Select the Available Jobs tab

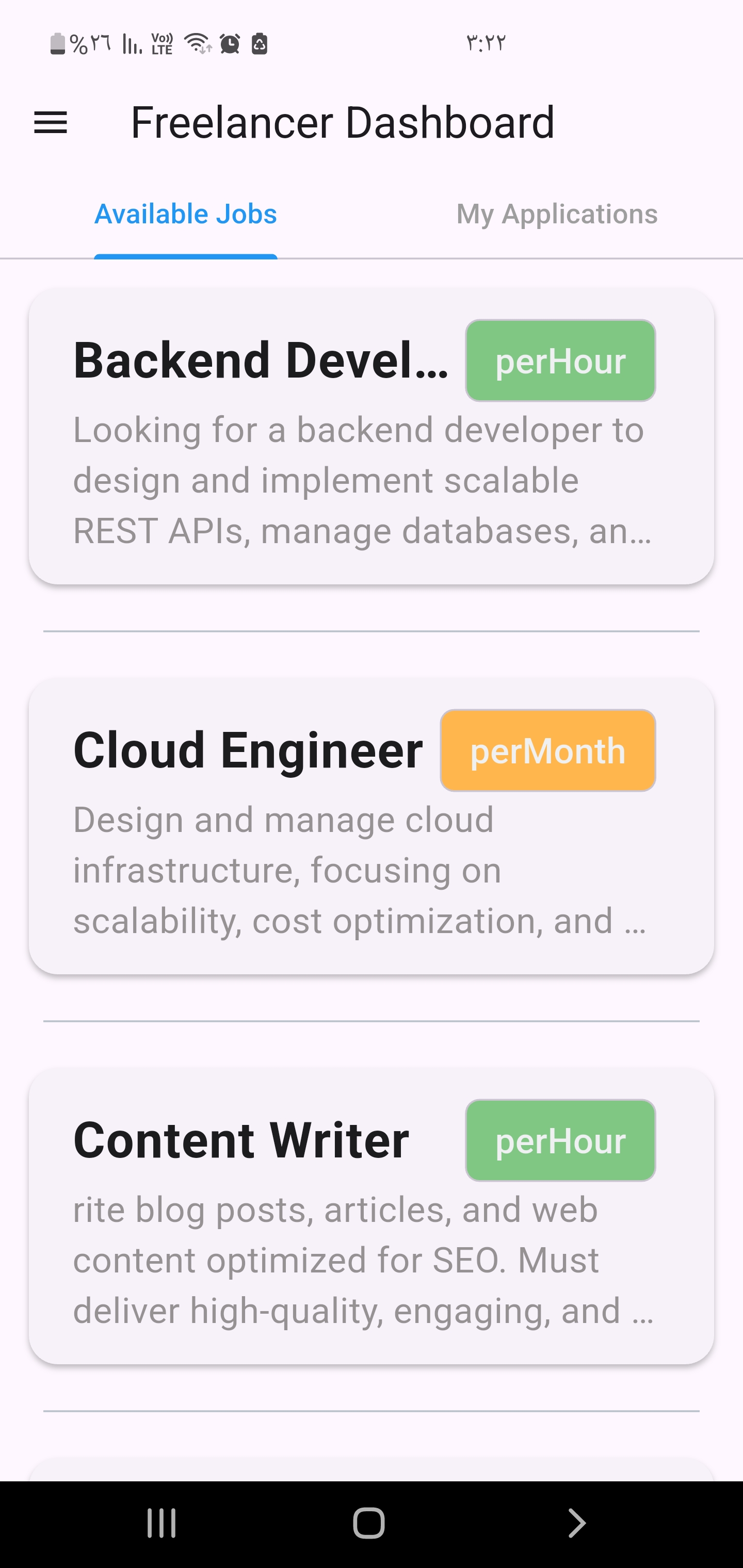(x=186, y=214)
